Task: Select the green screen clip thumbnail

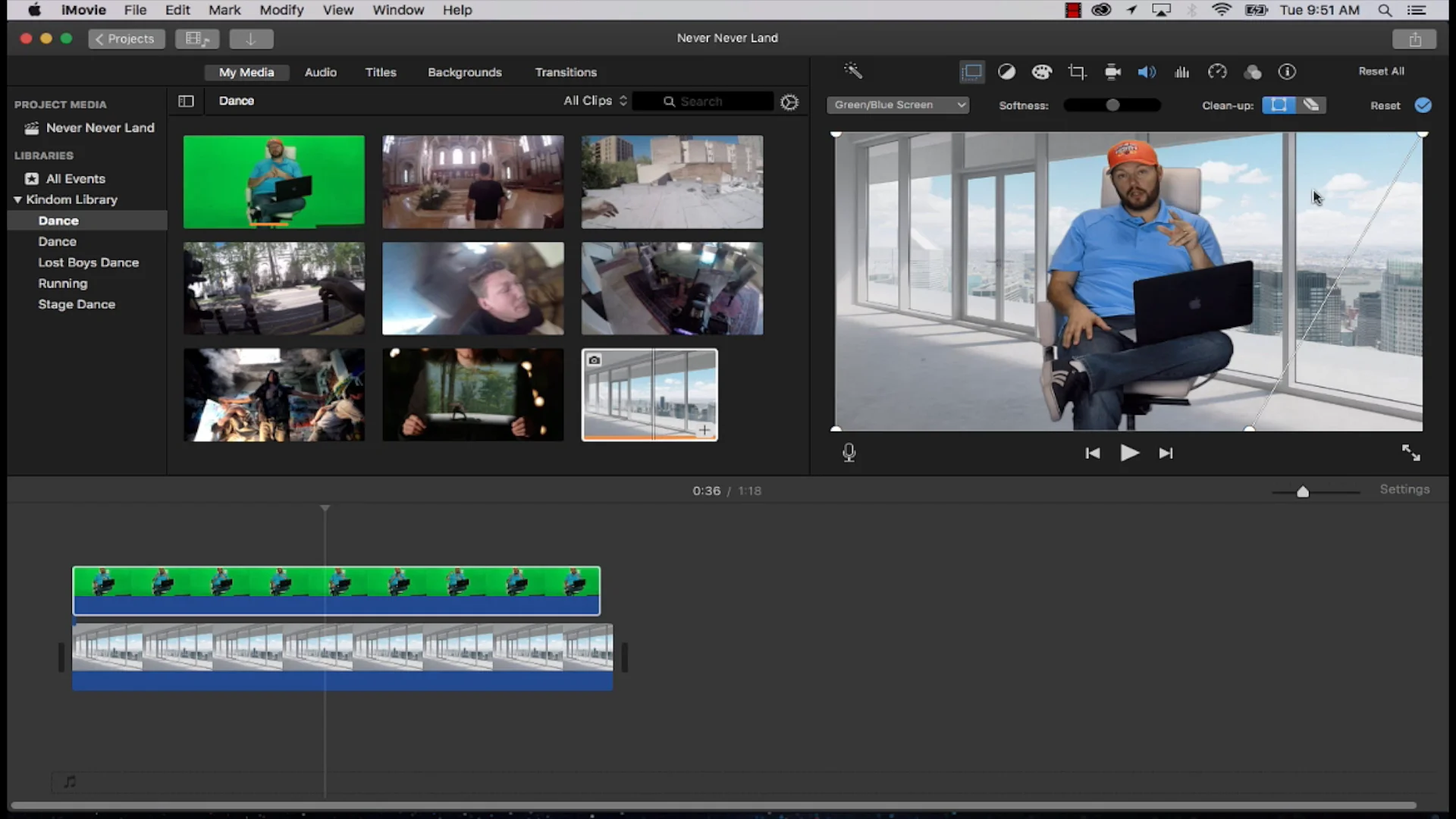Action: coord(274,182)
